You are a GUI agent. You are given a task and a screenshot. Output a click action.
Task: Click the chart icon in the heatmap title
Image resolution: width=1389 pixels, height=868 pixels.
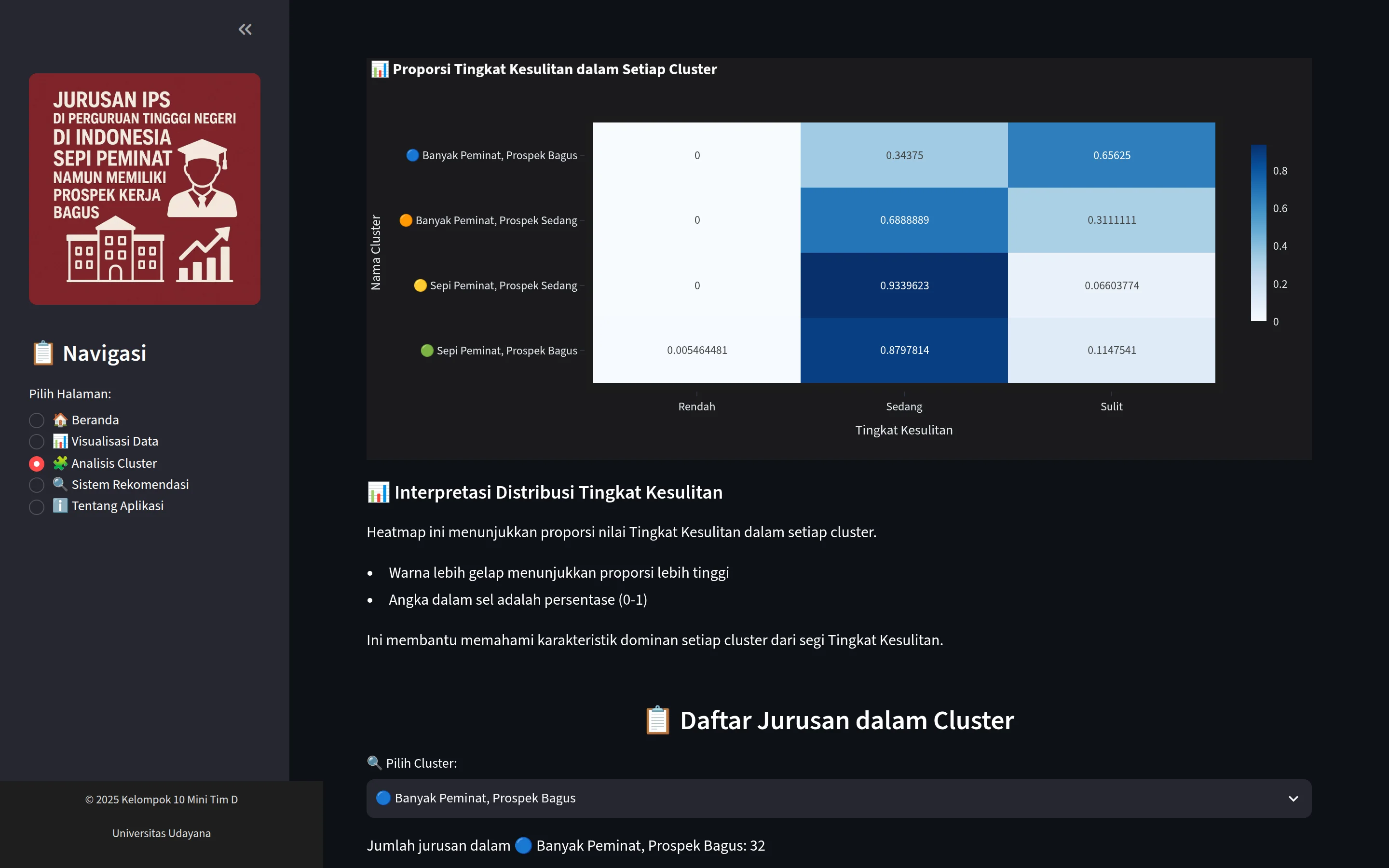pyautogui.click(x=380, y=69)
